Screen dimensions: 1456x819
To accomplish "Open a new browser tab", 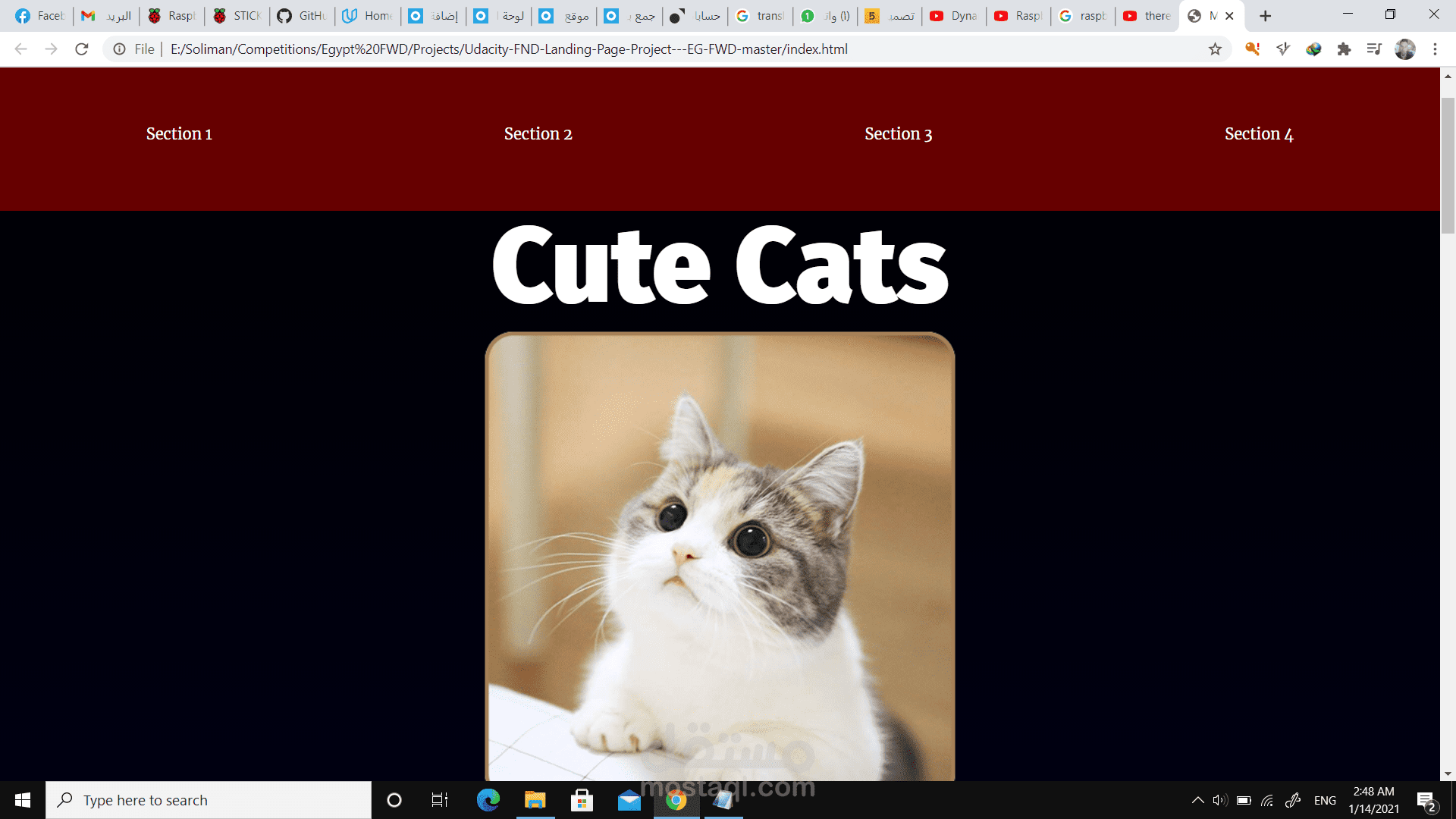I will pos(1265,16).
